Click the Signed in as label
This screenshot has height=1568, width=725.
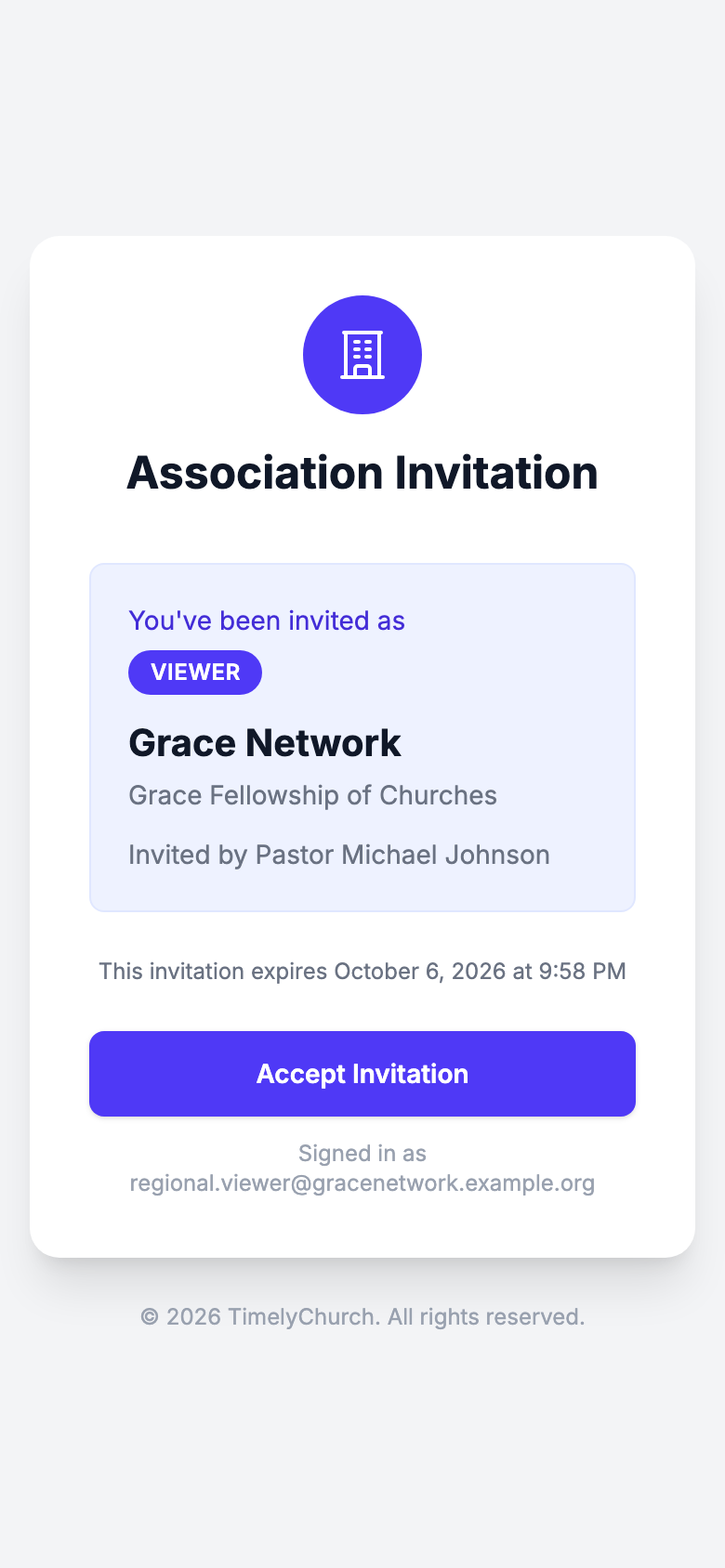tap(362, 1154)
